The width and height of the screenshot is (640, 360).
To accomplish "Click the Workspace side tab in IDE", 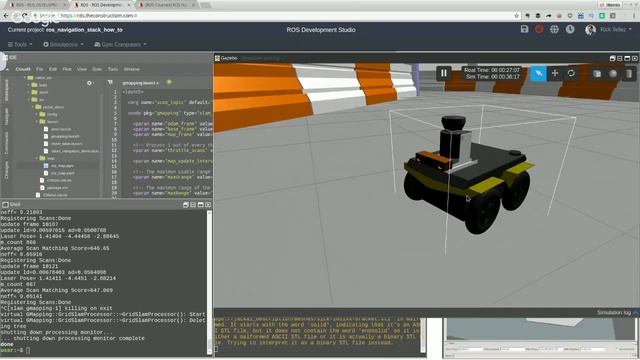I will tap(6, 91).
